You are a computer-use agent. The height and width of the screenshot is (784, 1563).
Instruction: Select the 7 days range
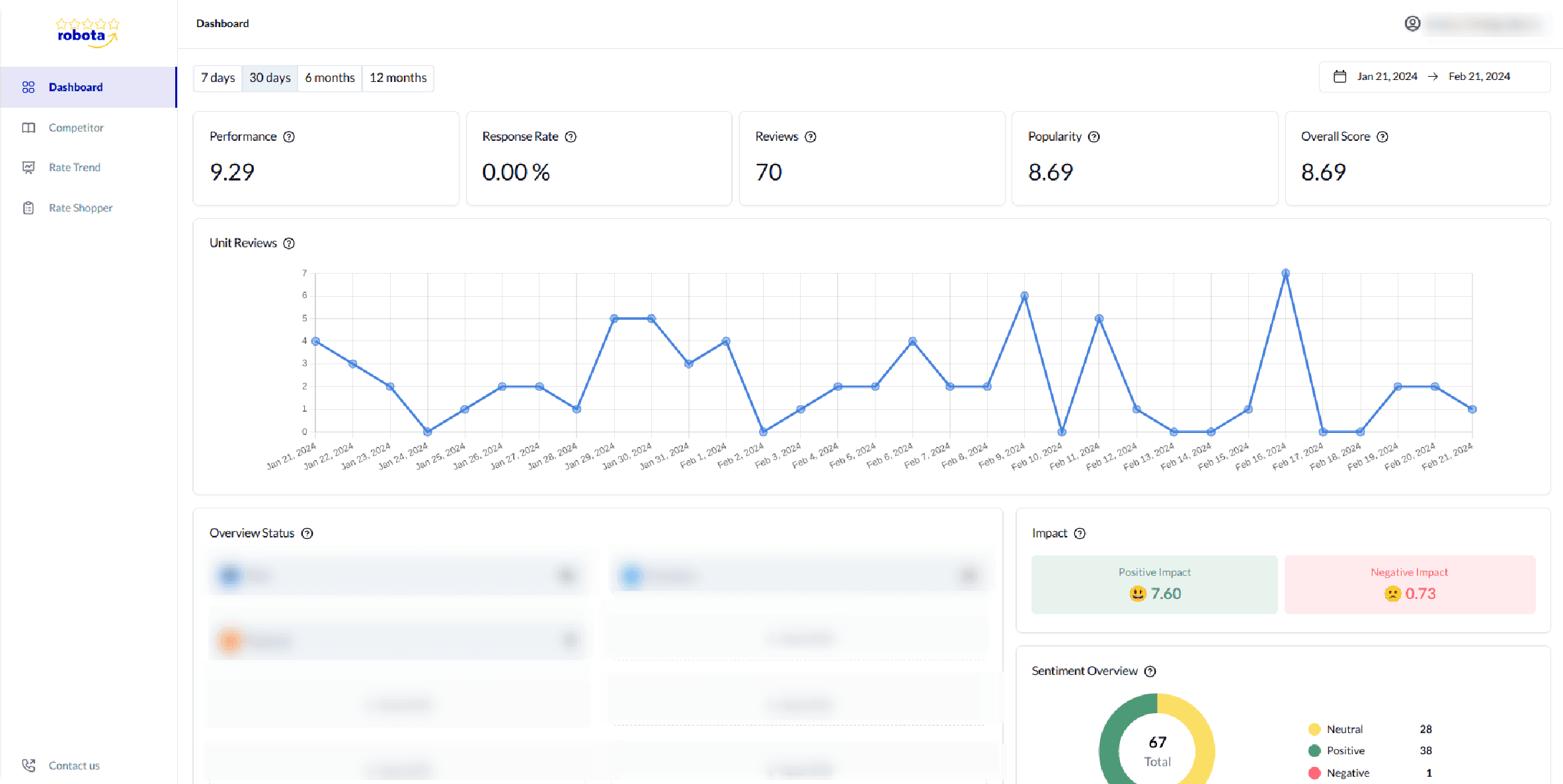(218, 78)
